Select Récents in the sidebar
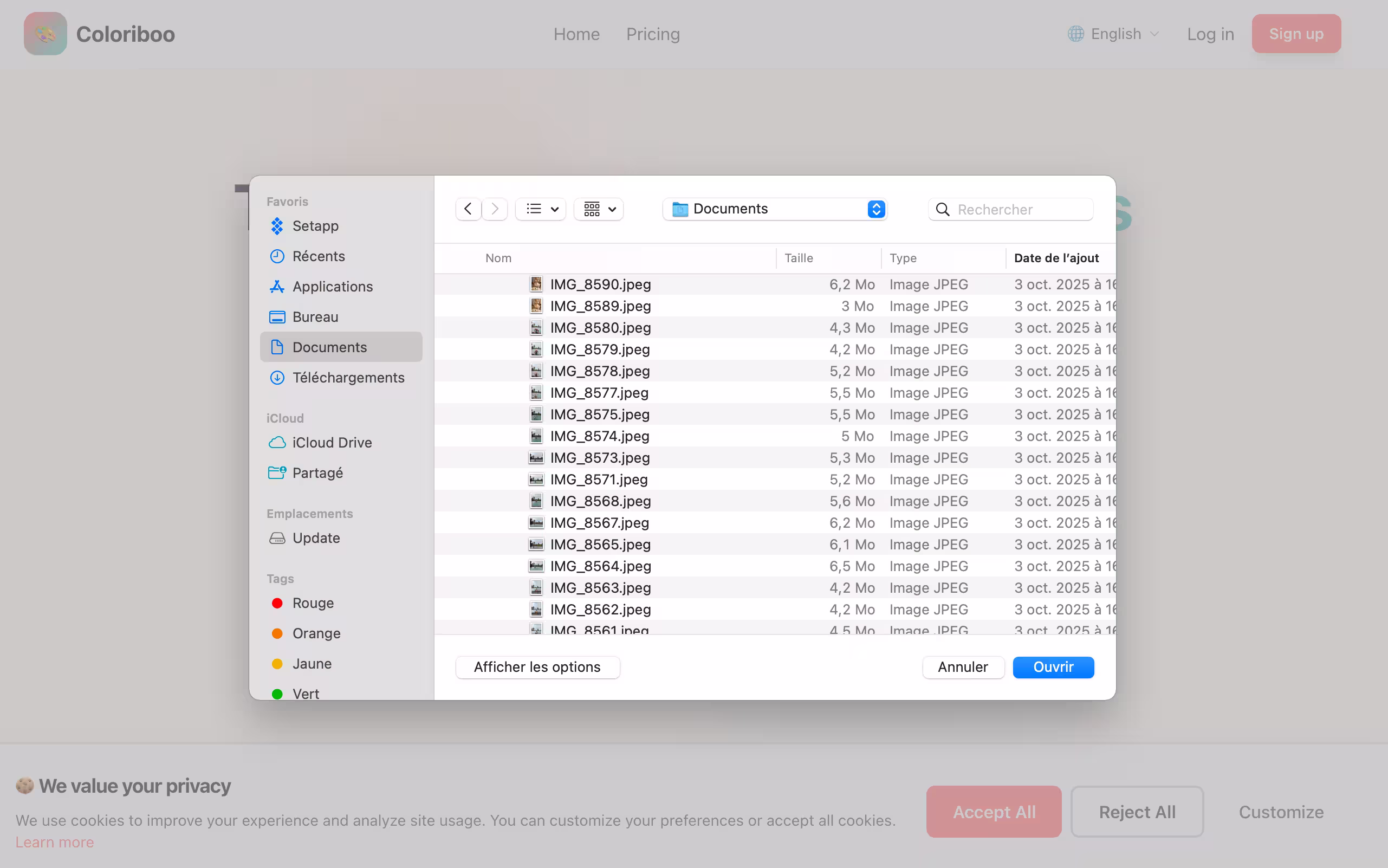Screen dimensions: 1388x868 pyautogui.click(x=318, y=256)
